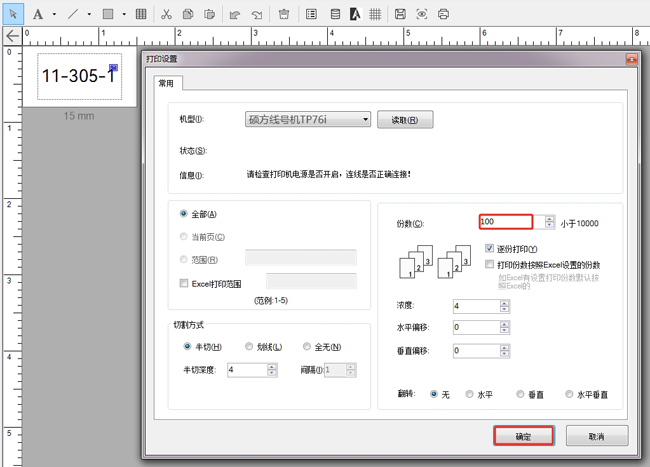Click the 范围 page range input field
650x467 pixels.
301,257
